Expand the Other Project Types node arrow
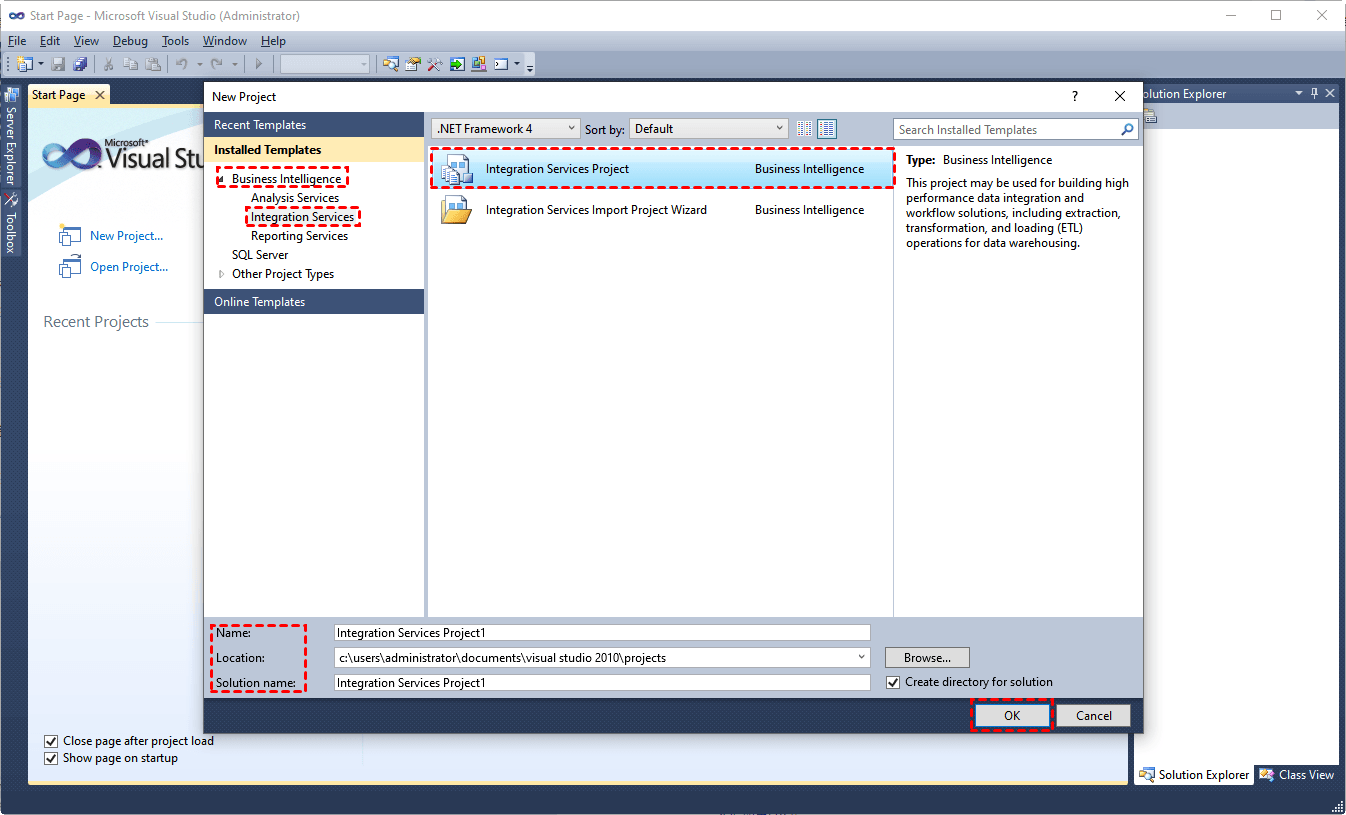The width and height of the screenshot is (1346, 815). [x=221, y=274]
